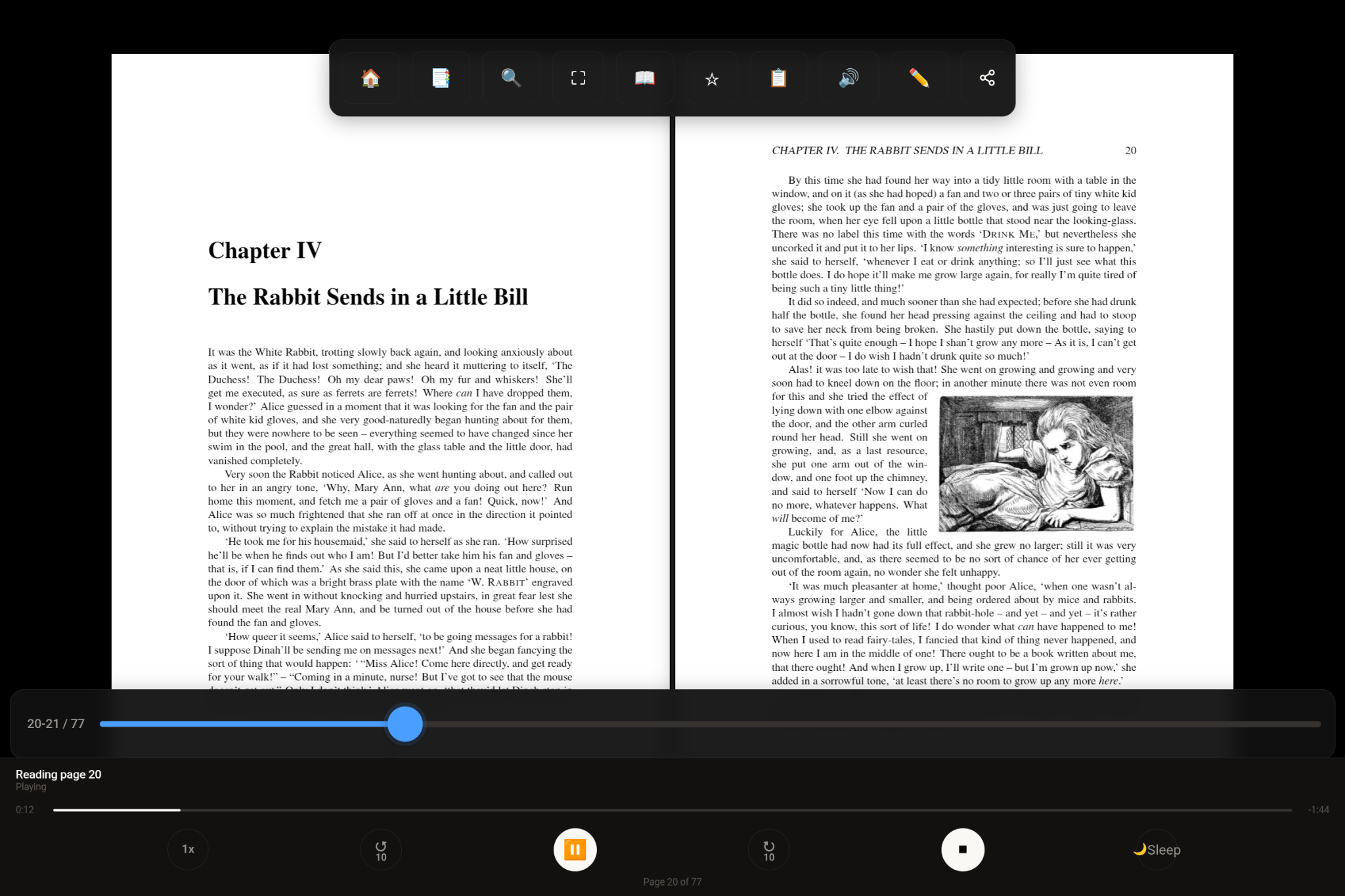The width and height of the screenshot is (1345, 896).
Task: Pause the audio narration
Action: pyautogui.click(x=575, y=849)
